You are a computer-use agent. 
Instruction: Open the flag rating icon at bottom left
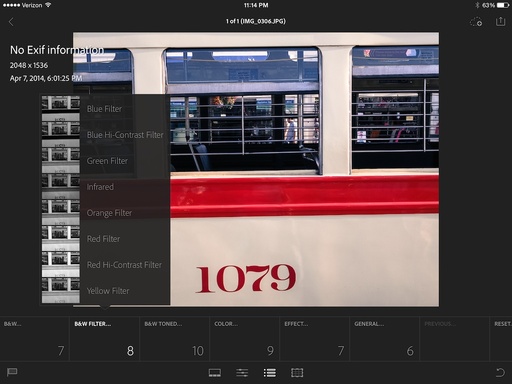click(x=12, y=372)
